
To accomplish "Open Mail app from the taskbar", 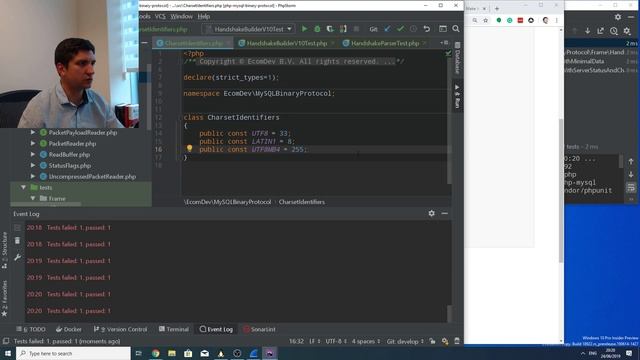I will click(x=204, y=353).
